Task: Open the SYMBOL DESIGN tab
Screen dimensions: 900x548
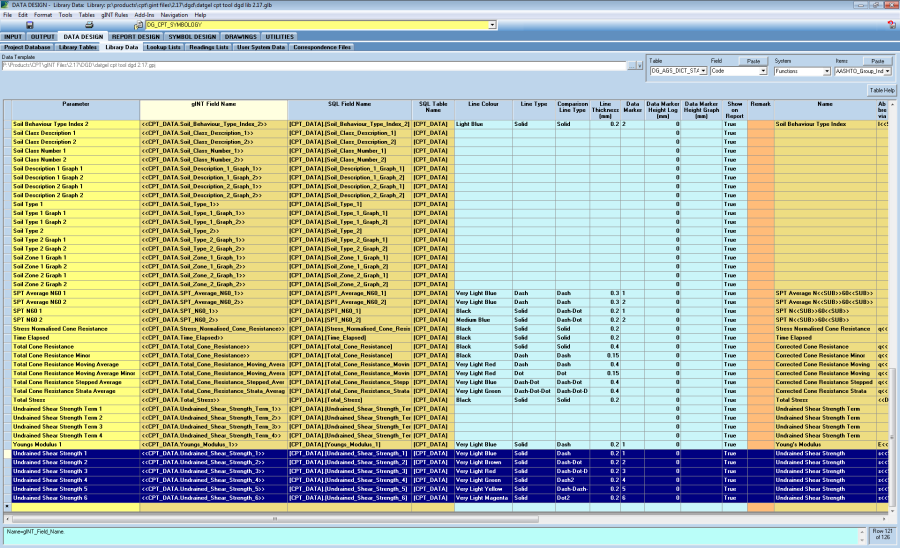Action: pyautogui.click(x=191, y=36)
